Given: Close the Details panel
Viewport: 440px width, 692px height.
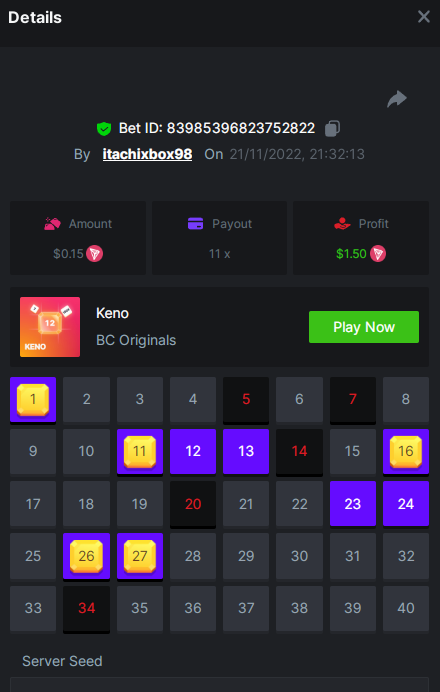Looking at the screenshot, I should coord(424,17).
